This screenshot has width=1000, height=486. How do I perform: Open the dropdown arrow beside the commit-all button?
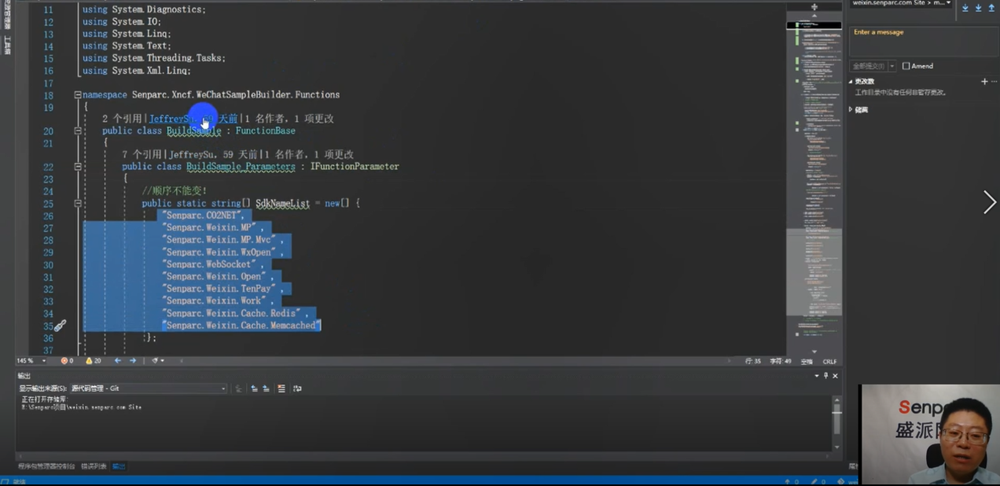[892, 66]
